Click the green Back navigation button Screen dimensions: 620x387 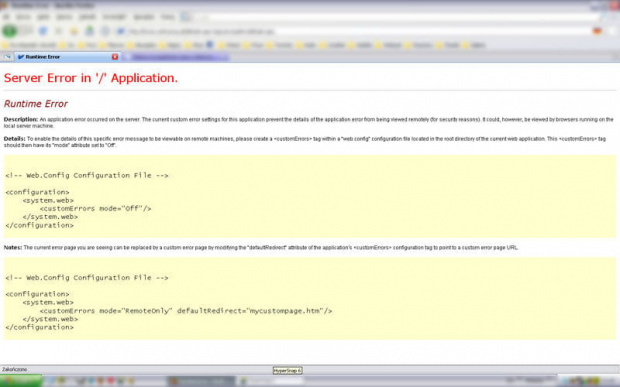[10, 30]
